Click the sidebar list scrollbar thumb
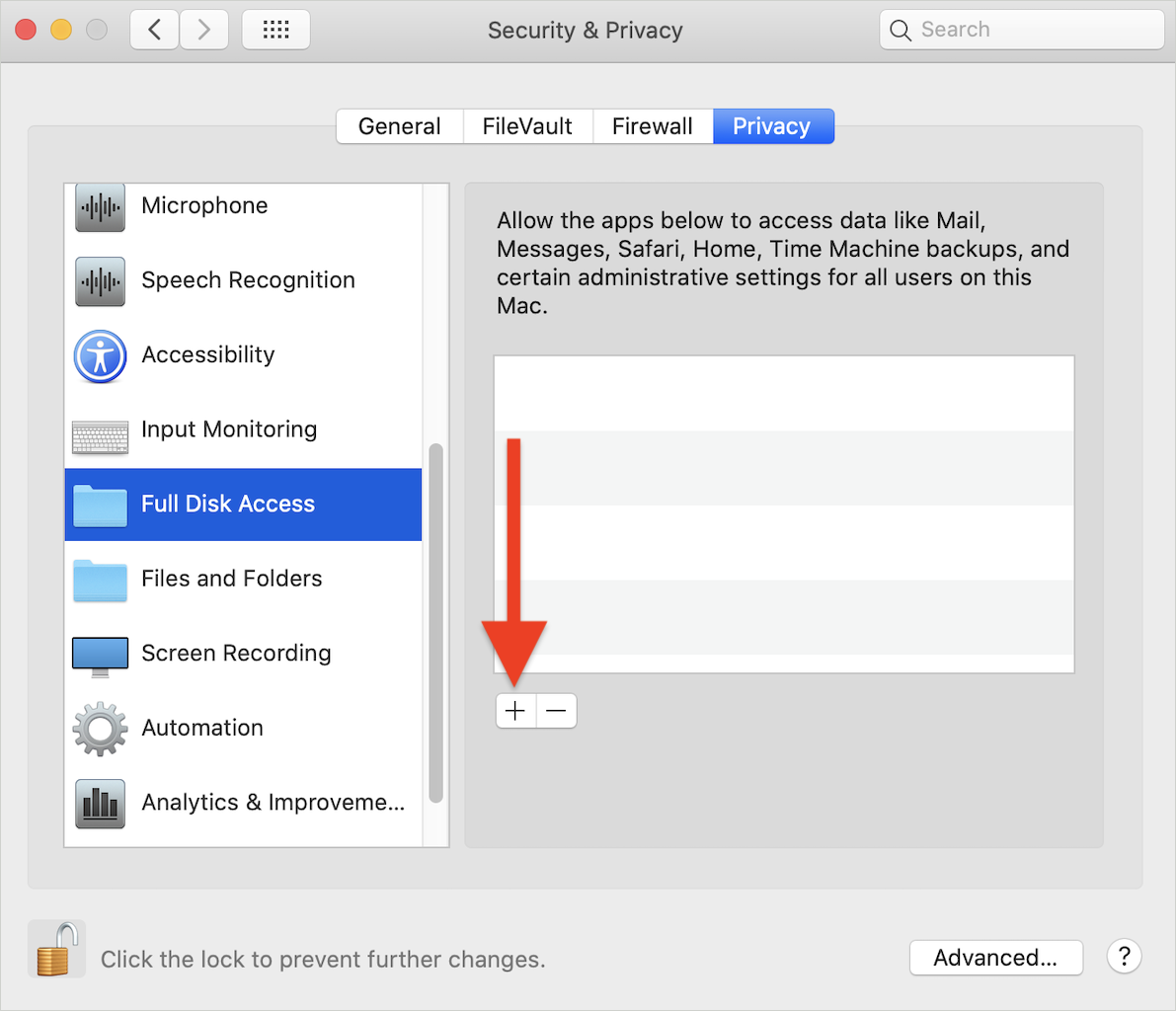1176x1011 pixels. coord(435,622)
